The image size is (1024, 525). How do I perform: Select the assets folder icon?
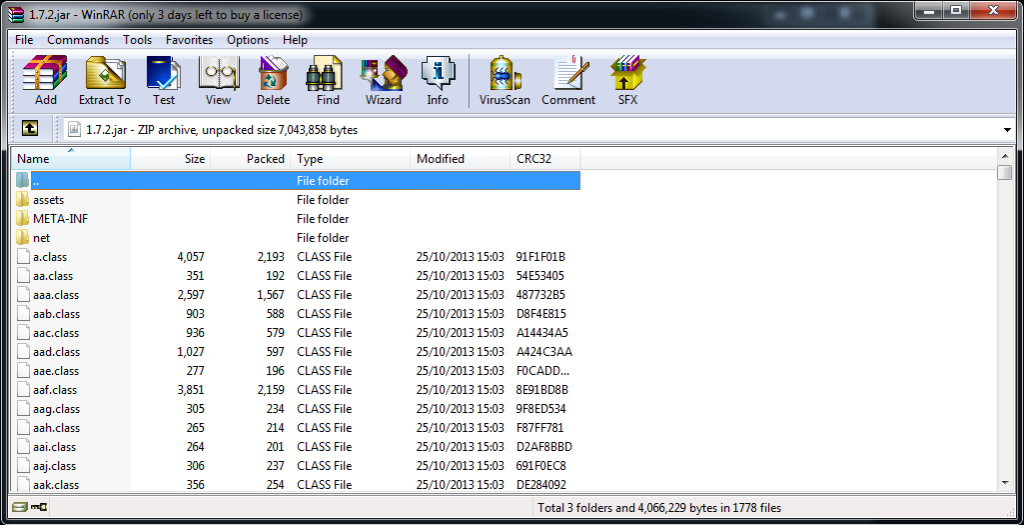click(23, 199)
